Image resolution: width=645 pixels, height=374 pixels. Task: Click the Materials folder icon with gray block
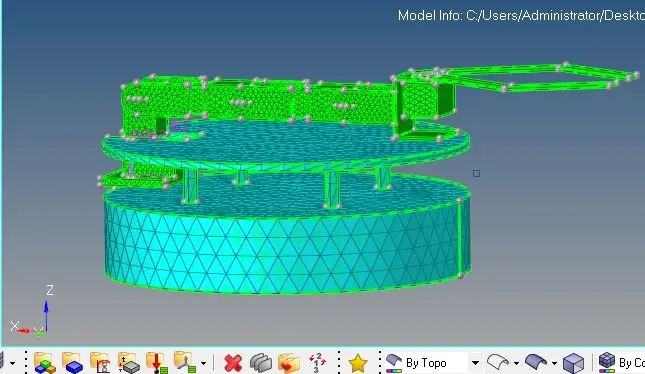(128, 362)
